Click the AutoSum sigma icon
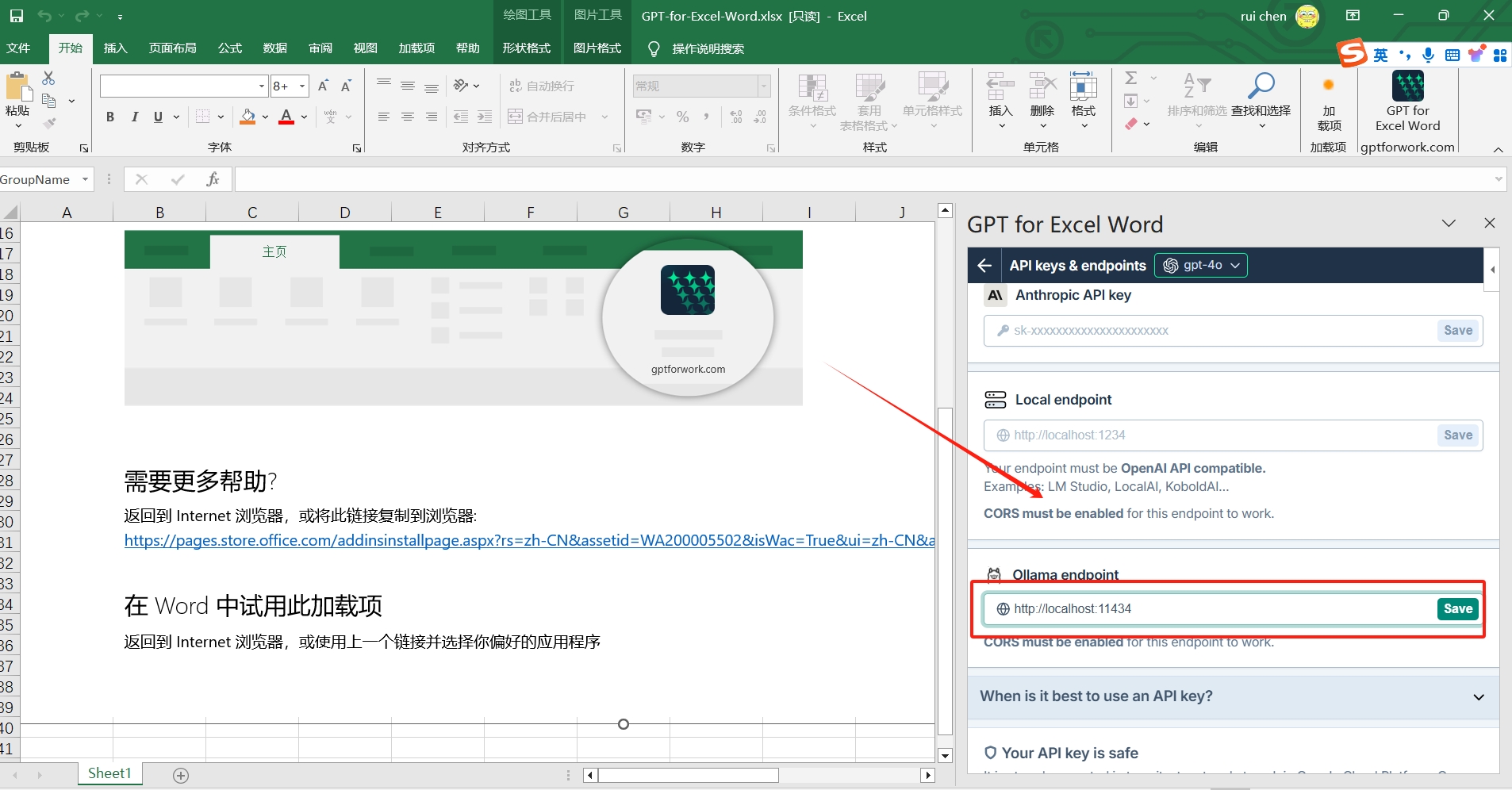The image size is (1512, 790). pos(1131,78)
